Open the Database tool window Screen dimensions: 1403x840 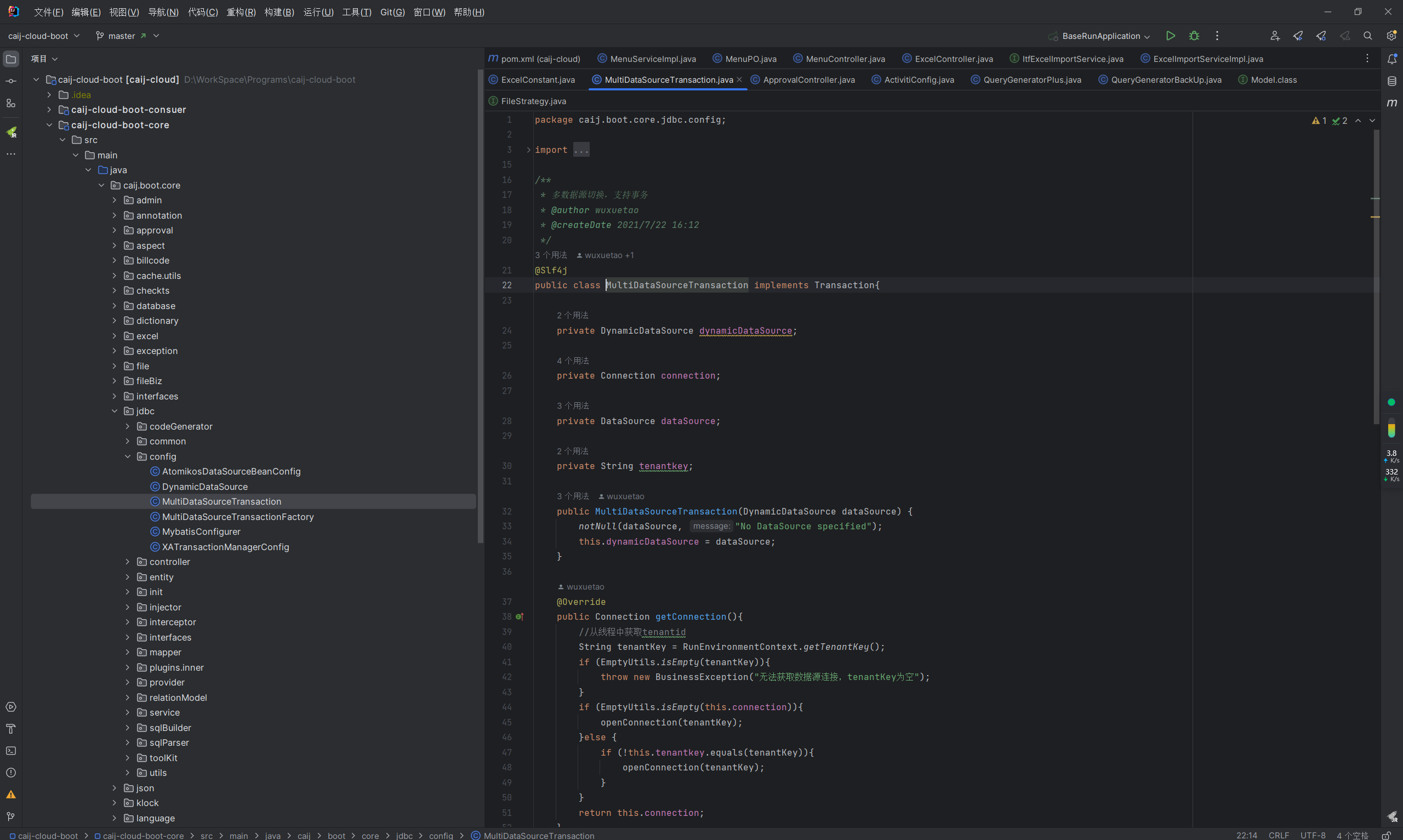pos(1391,81)
